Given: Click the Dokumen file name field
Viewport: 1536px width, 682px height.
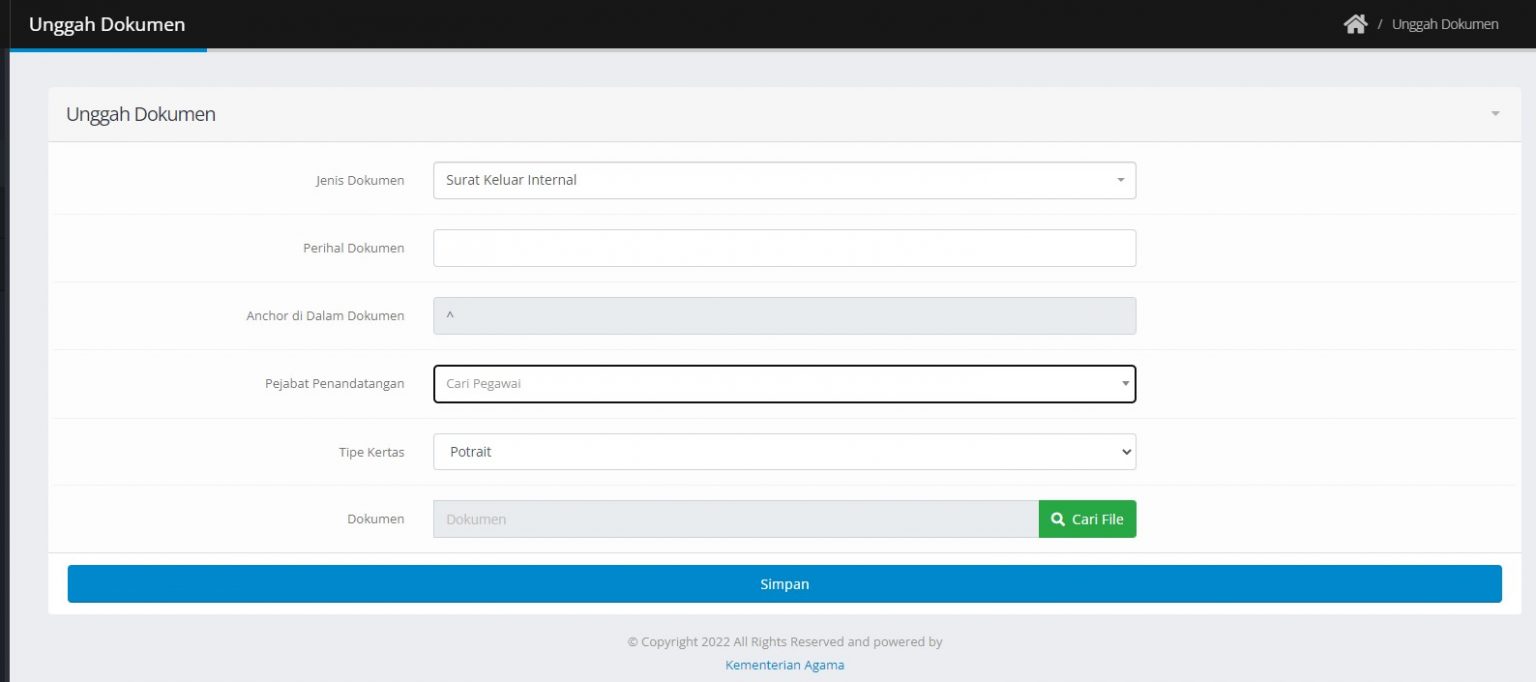Looking at the screenshot, I should pyautogui.click(x=735, y=519).
